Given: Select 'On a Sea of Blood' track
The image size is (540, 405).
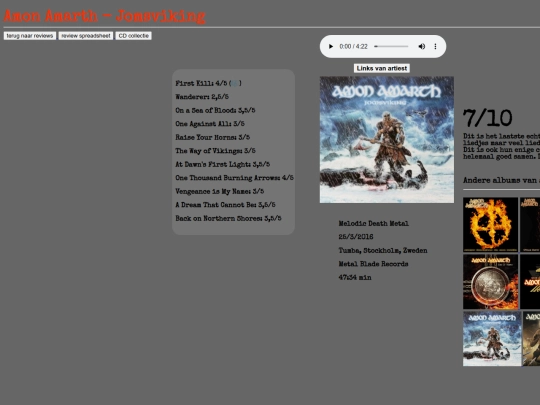Looking at the screenshot, I should tap(215, 110).
